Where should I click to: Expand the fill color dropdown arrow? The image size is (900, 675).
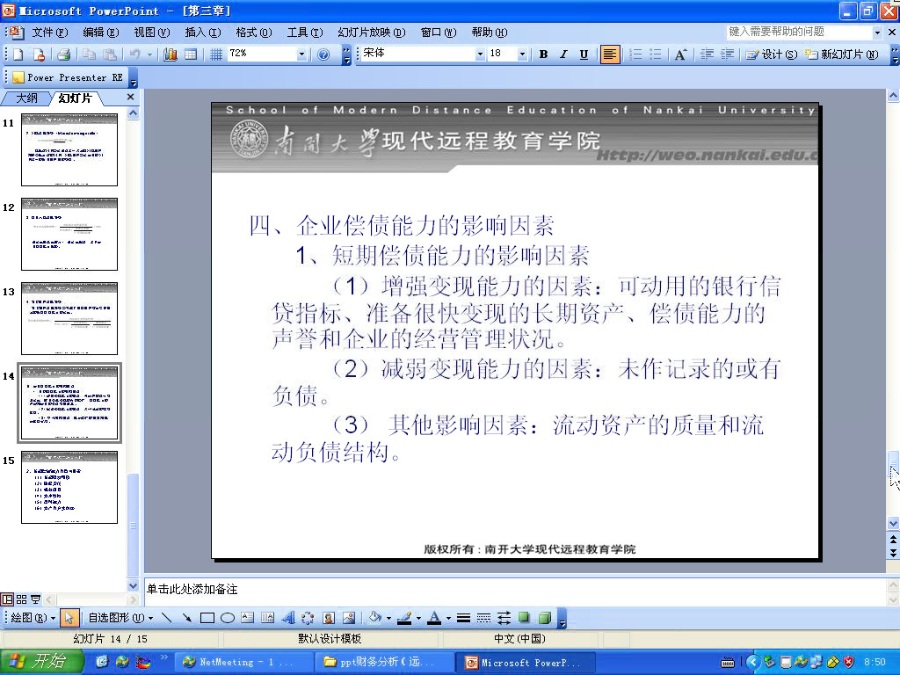coord(389,618)
